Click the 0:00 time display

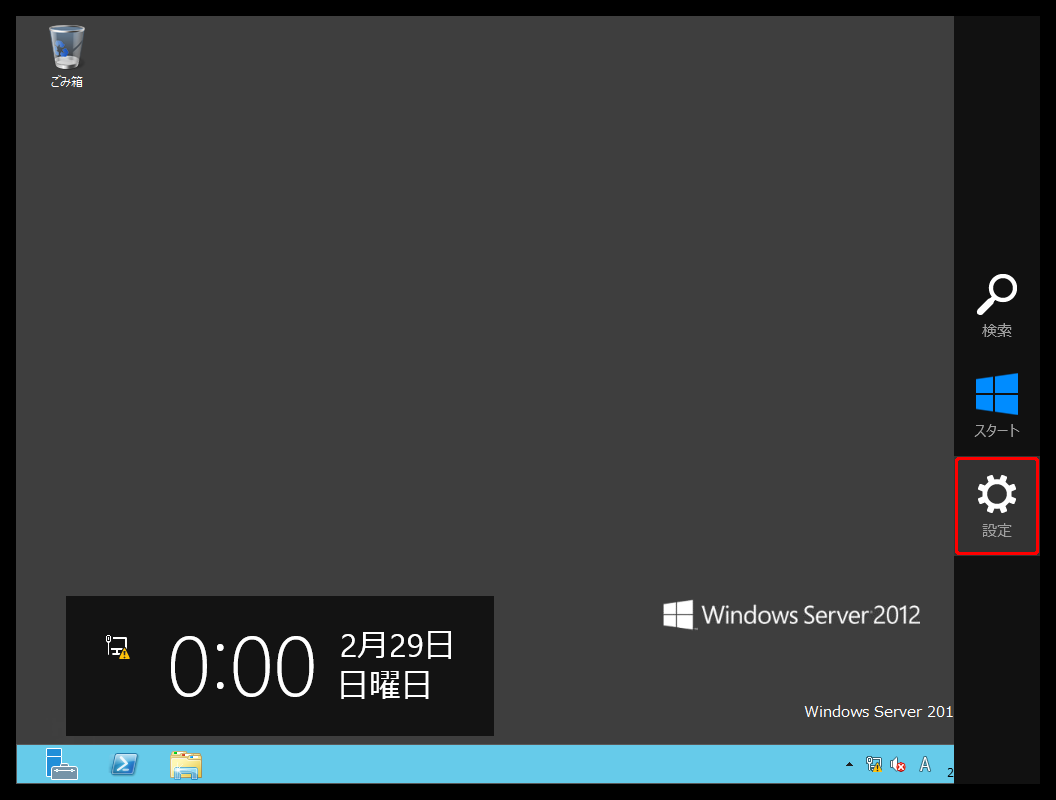click(242, 667)
